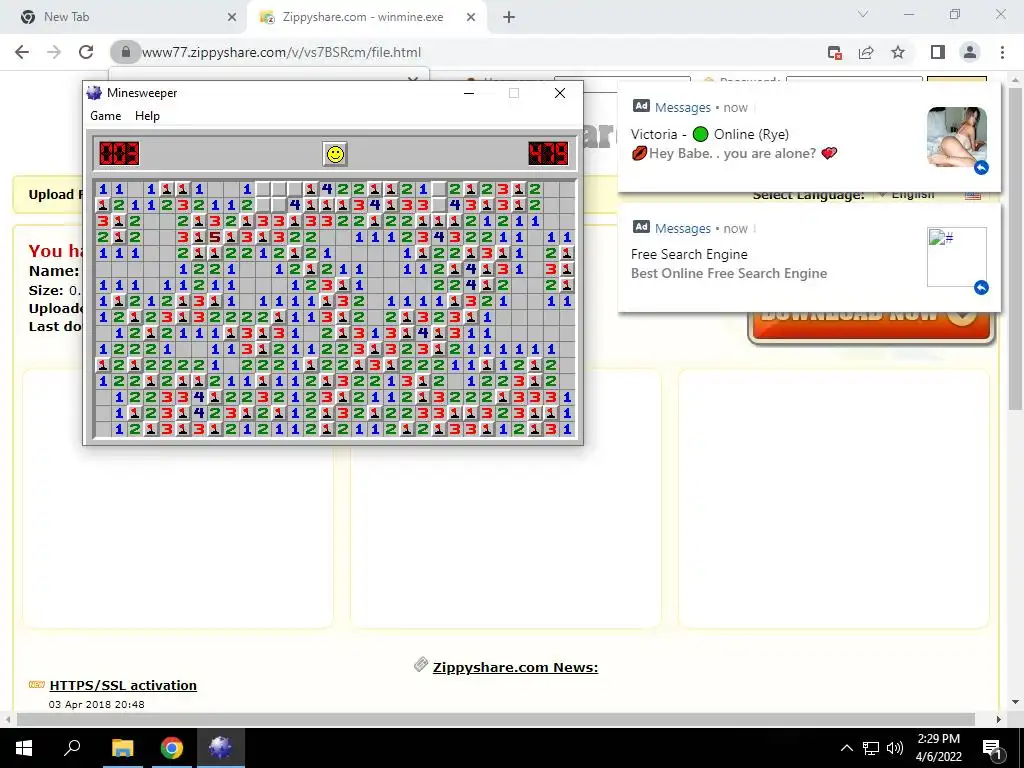Click 'Best Online Free Search Engine' text
Viewport: 1024px width, 768px height.
pos(729,273)
